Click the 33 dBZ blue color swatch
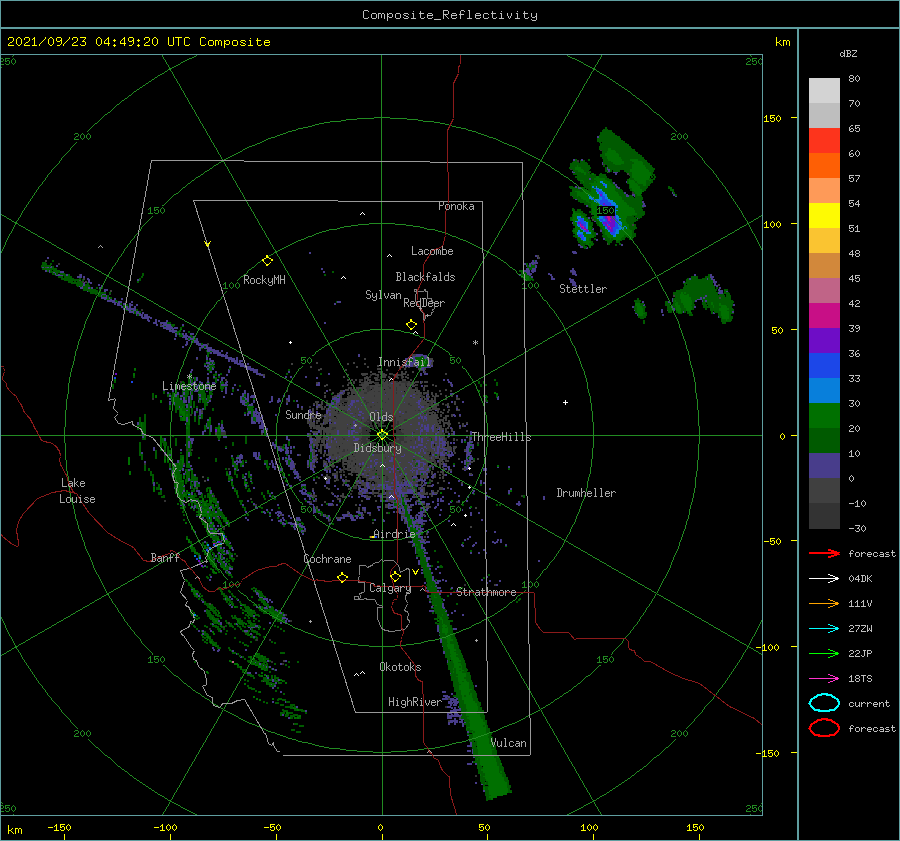The image size is (900, 841). tap(824, 365)
